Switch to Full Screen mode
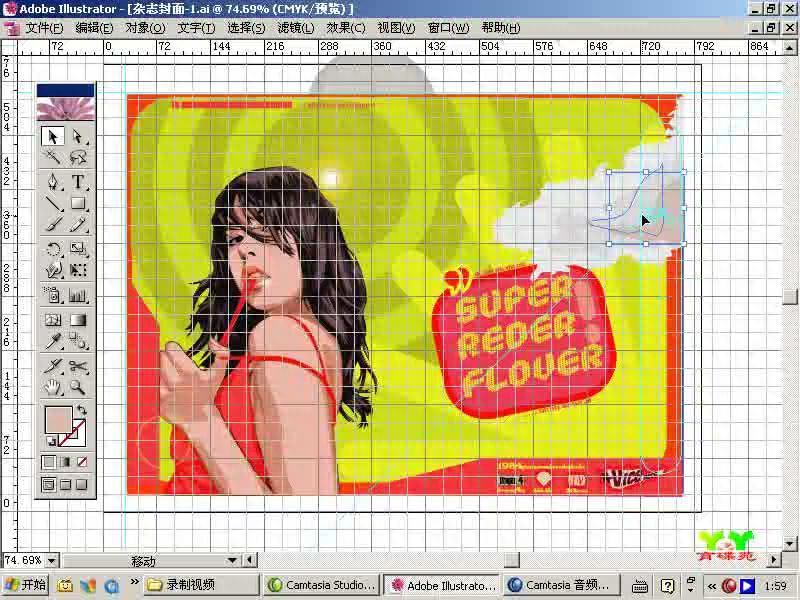The image size is (800, 600). (x=82, y=485)
